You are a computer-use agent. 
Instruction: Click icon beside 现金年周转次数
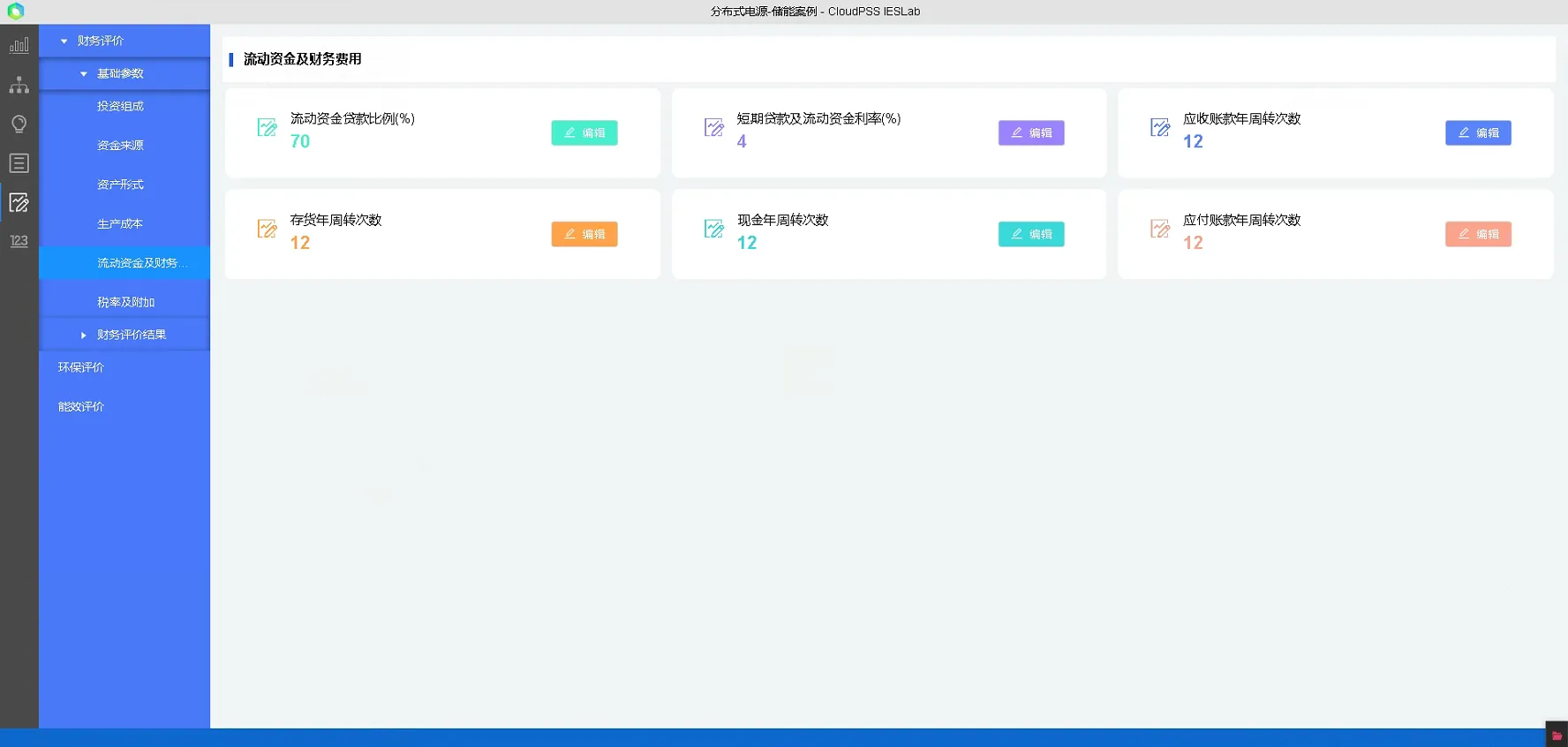coord(713,230)
